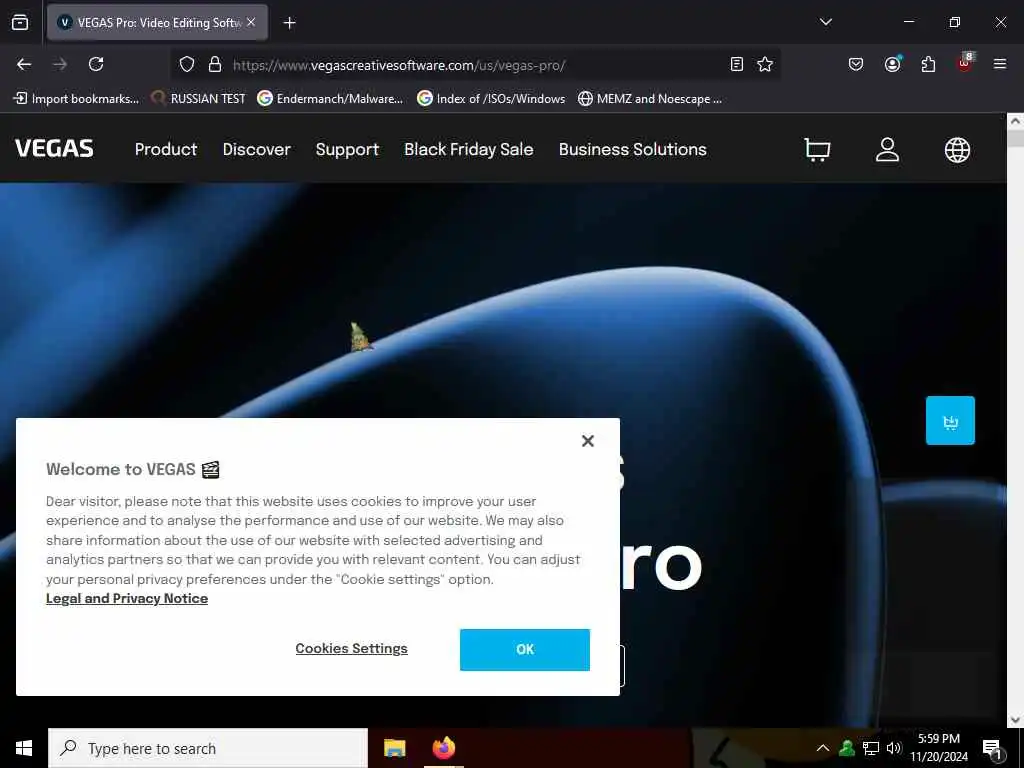This screenshot has width=1024, height=768.
Task: Click the address bar URL field
Action: pyautogui.click(x=477, y=65)
